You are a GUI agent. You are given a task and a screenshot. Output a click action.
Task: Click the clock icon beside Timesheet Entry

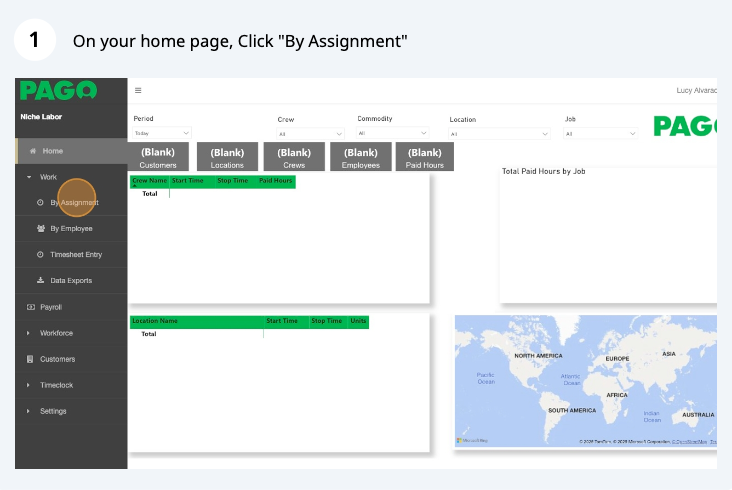[40, 255]
